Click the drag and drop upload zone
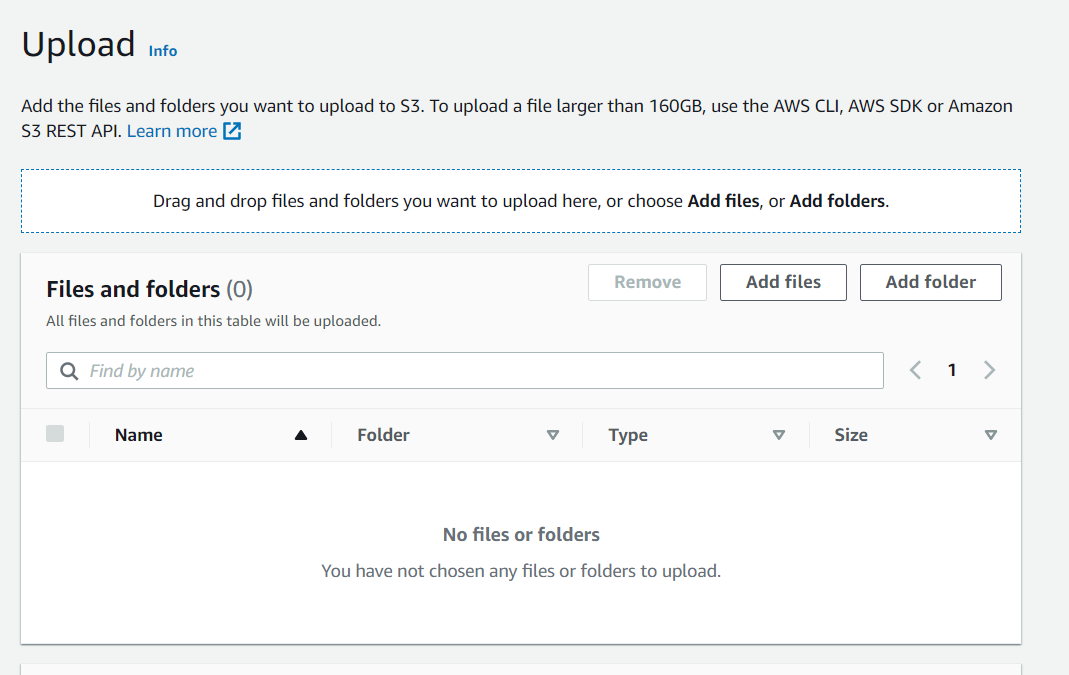The image size is (1069, 675). (x=521, y=201)
